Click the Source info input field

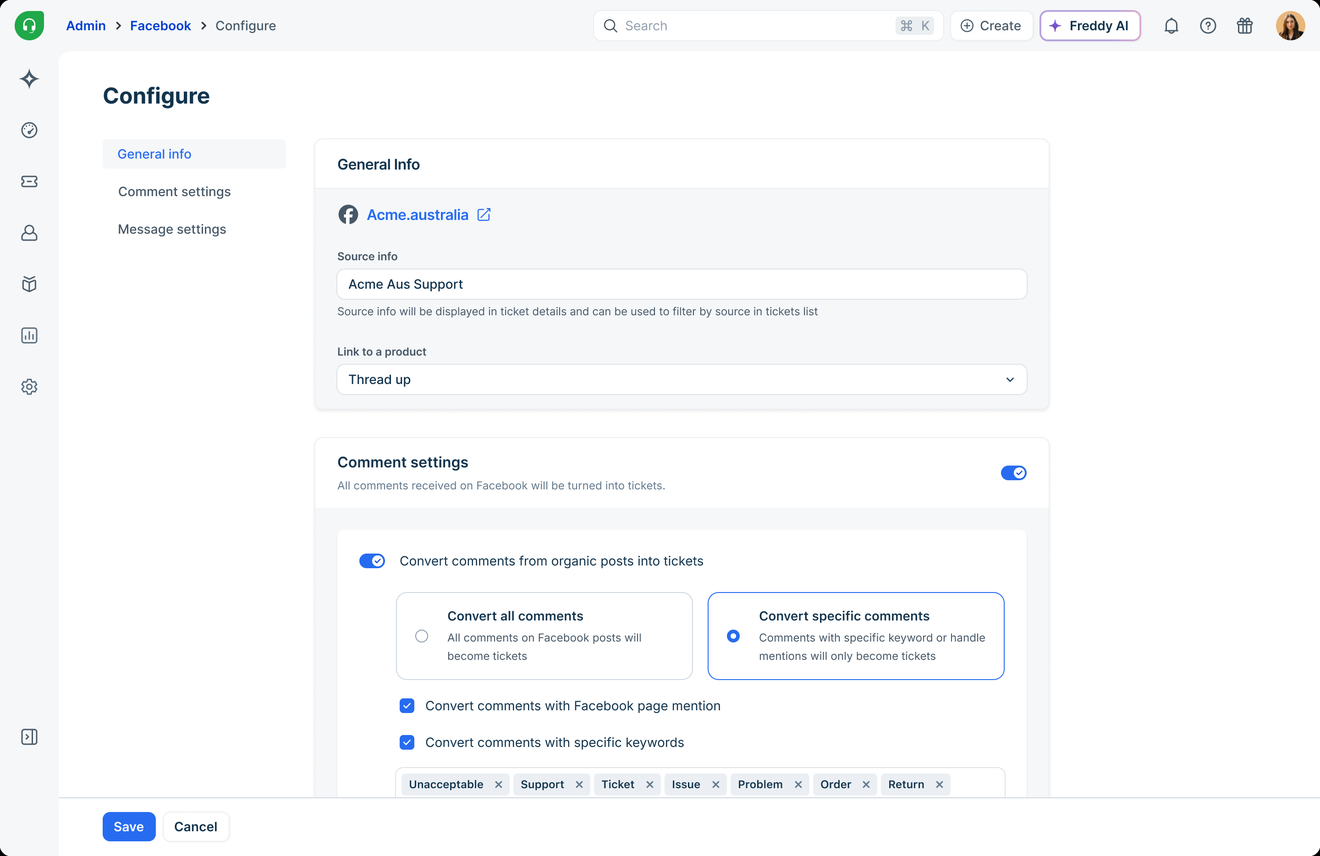(x=682, y=284)
